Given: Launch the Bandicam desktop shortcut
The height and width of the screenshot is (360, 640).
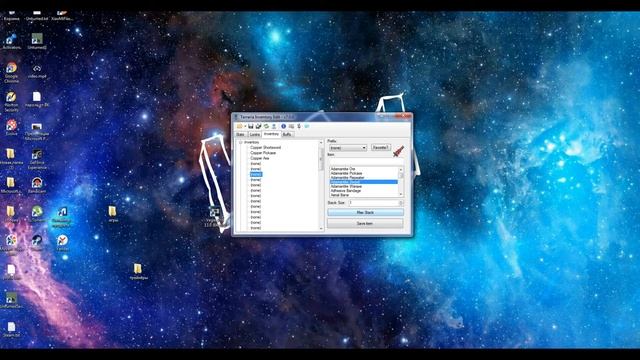Looking at the screenshot, I should pos(37,185).
